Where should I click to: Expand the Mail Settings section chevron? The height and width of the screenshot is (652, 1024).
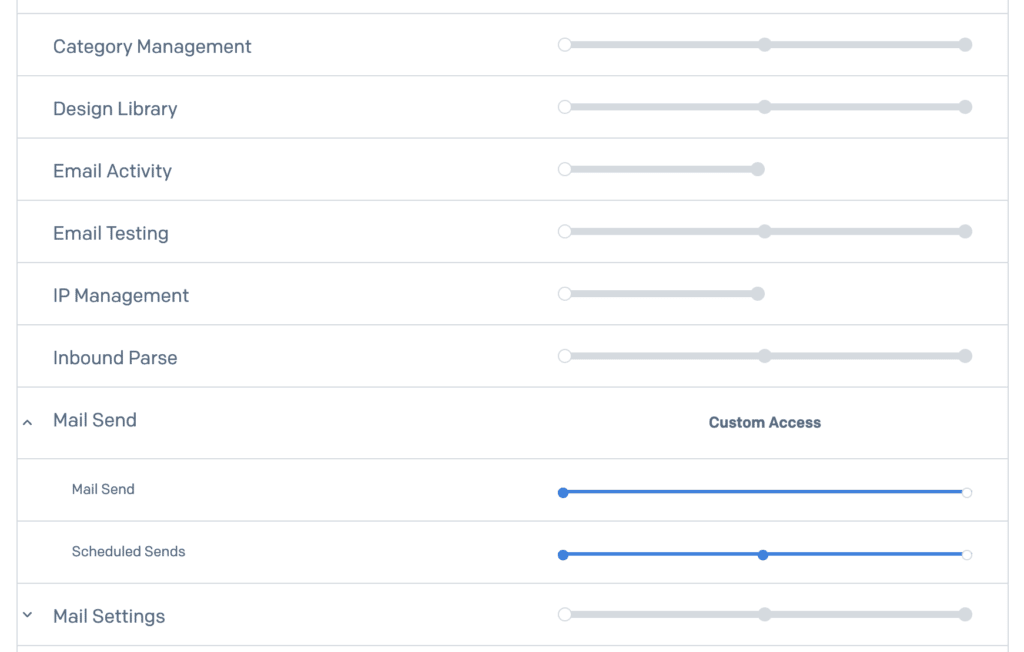27,615
